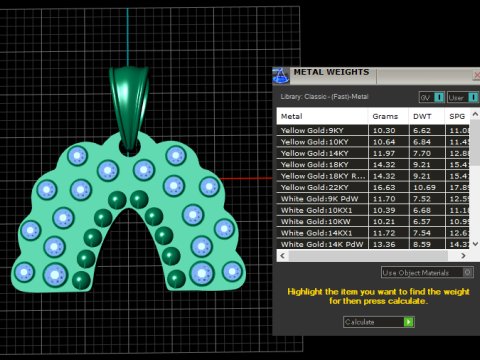
Task: Click the table's scroll-right arrow
Action: pos(463,256)
